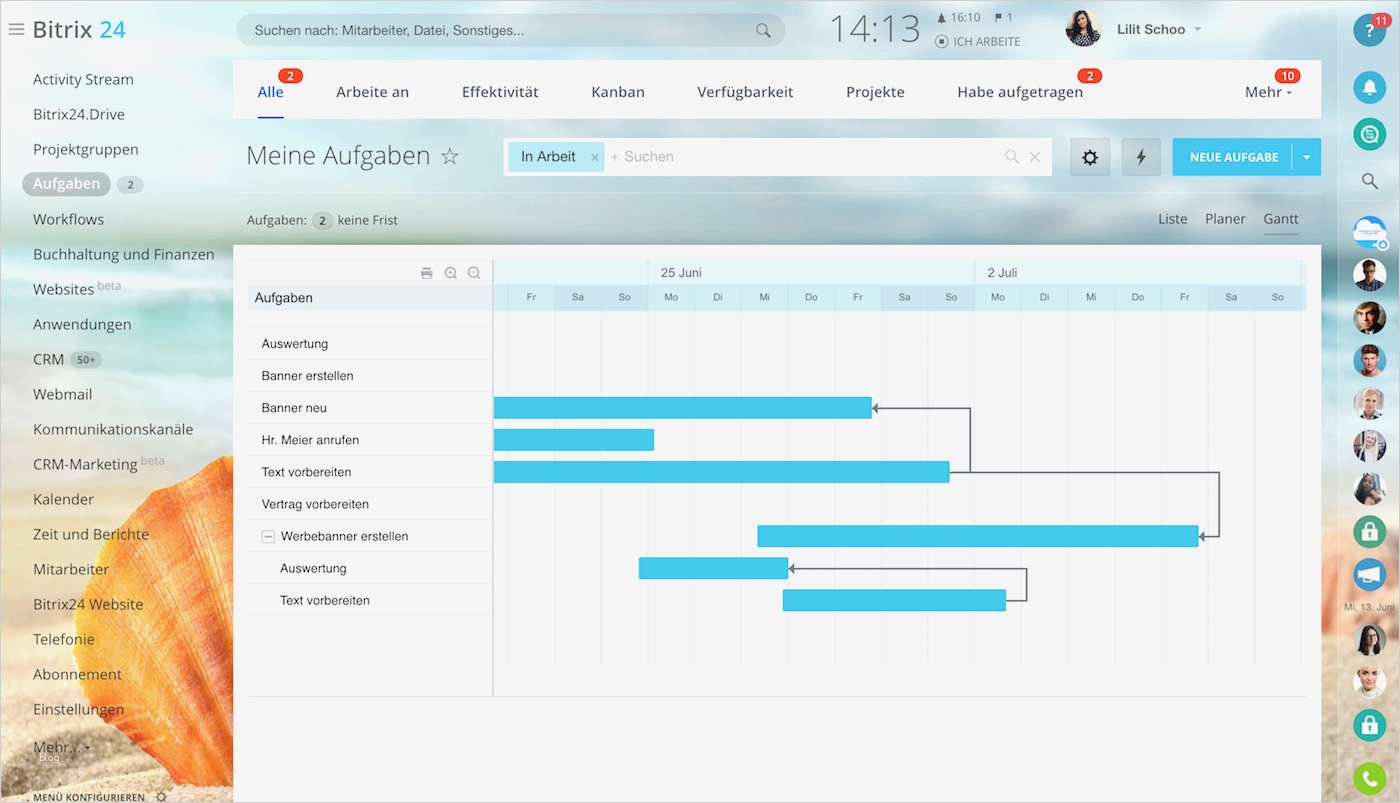Viewport: 1400px width, 803px height.
Task: Select the Banner erstellen task row
Action: pyautogui.click(x=370, y=376)
